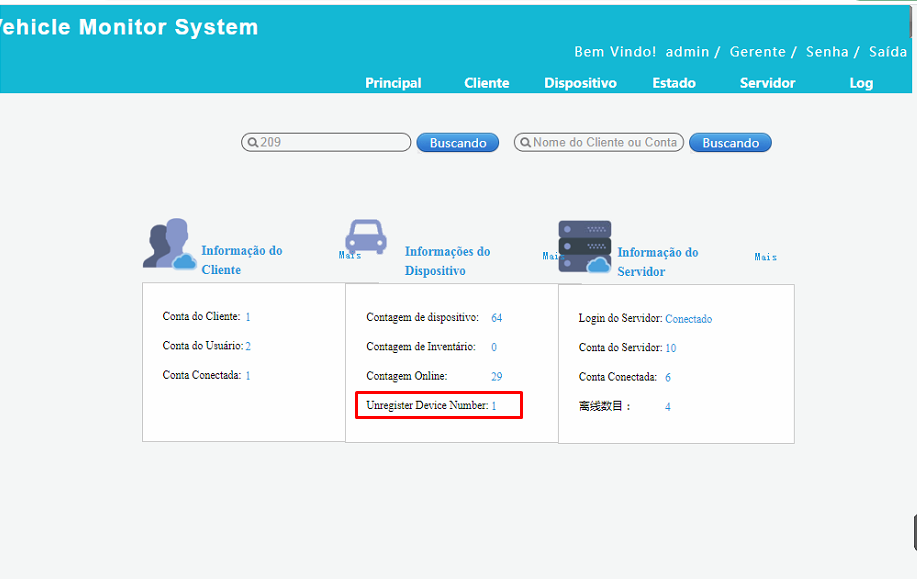Click the car device icon

pyautogui.click(x=366, y=237)
